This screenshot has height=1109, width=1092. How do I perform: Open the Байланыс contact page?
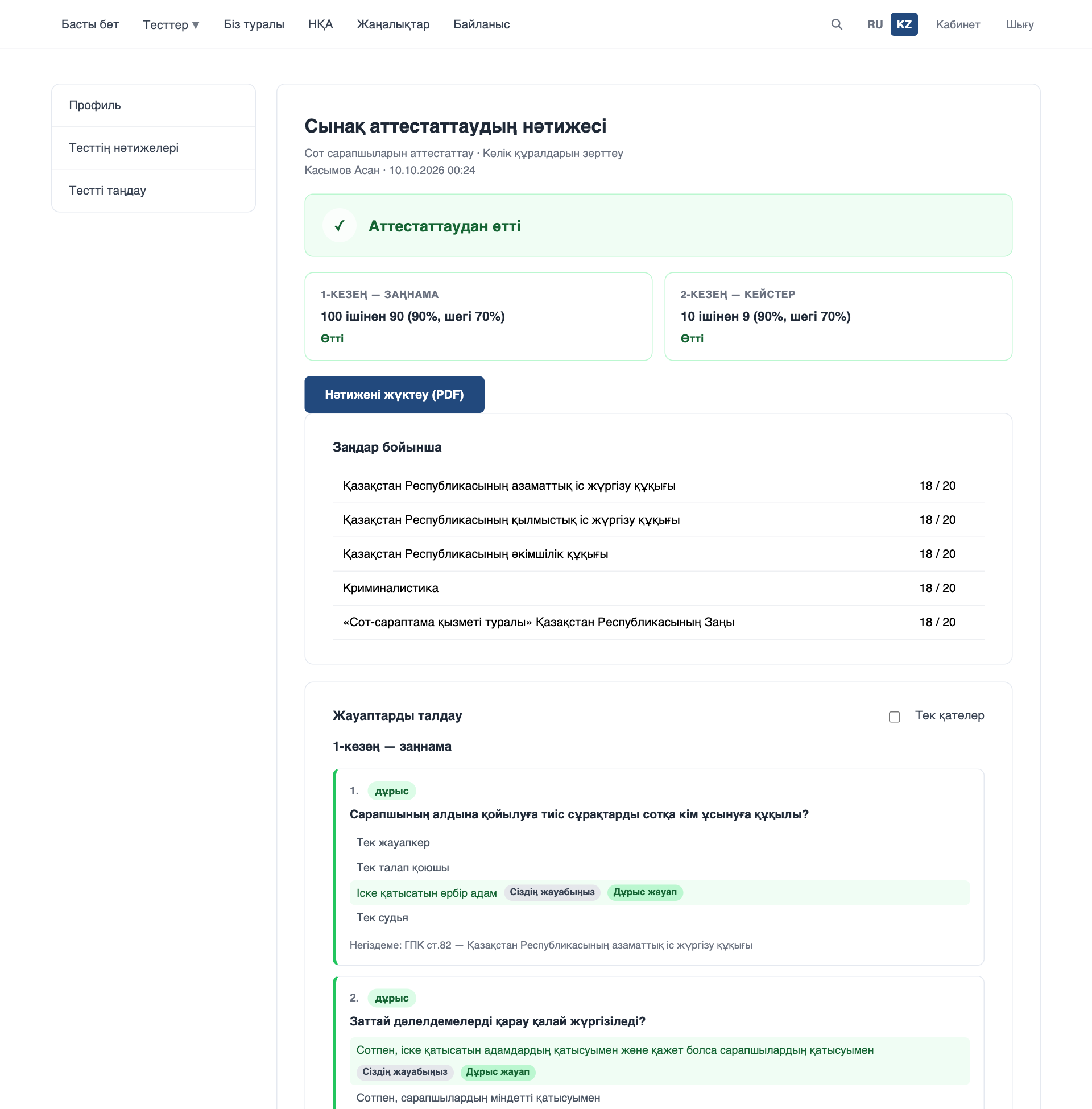481,24
